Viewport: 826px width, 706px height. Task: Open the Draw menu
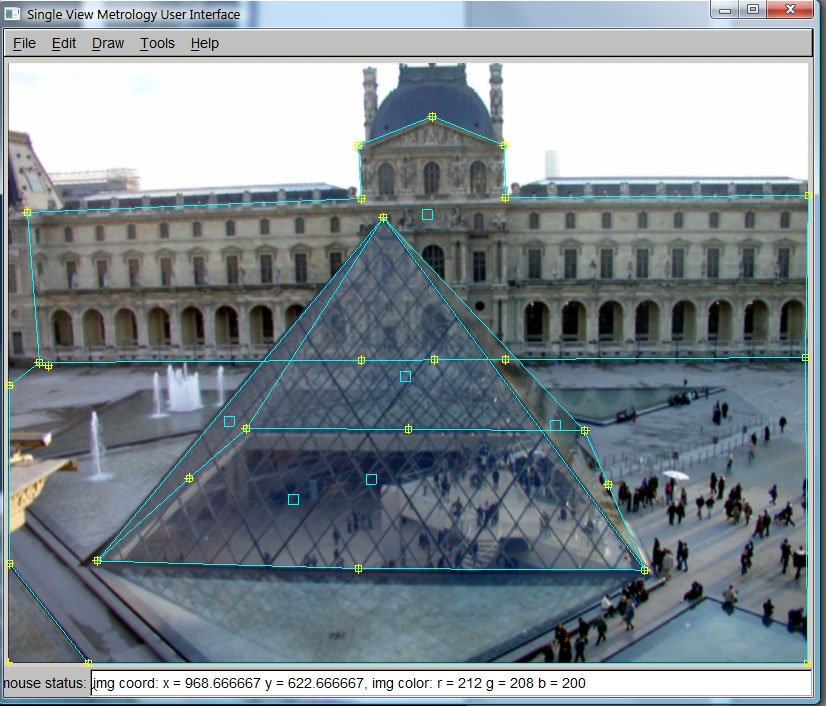[108, 43]
